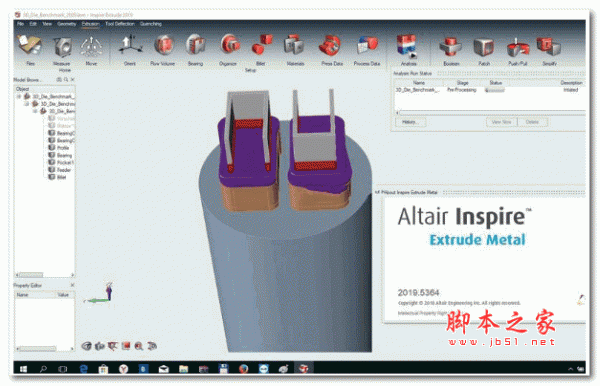Screen dimensions: 600x386
Task: Click the View Now button
Action: (501, 122)
